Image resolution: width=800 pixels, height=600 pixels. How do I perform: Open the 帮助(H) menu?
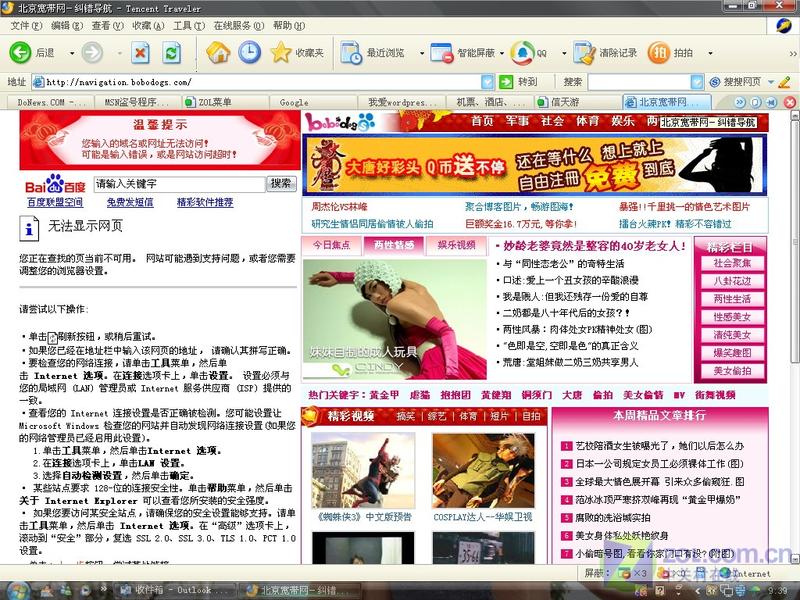[x=289, y=26]
